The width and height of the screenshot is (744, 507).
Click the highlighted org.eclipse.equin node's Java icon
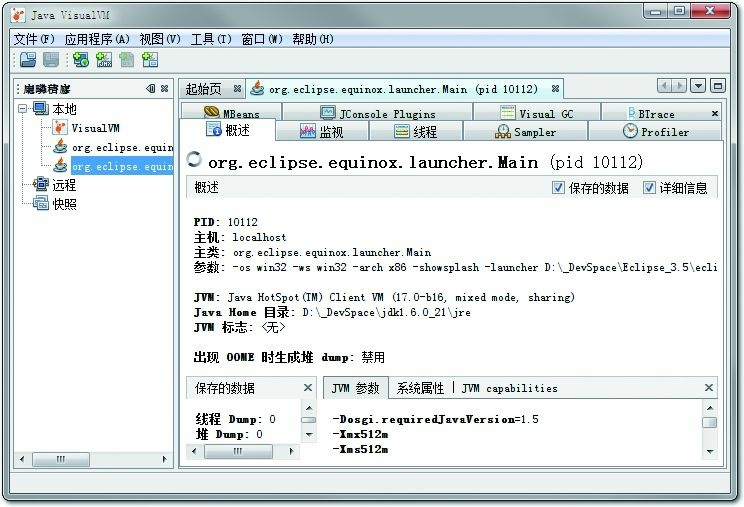coord(60,166)
